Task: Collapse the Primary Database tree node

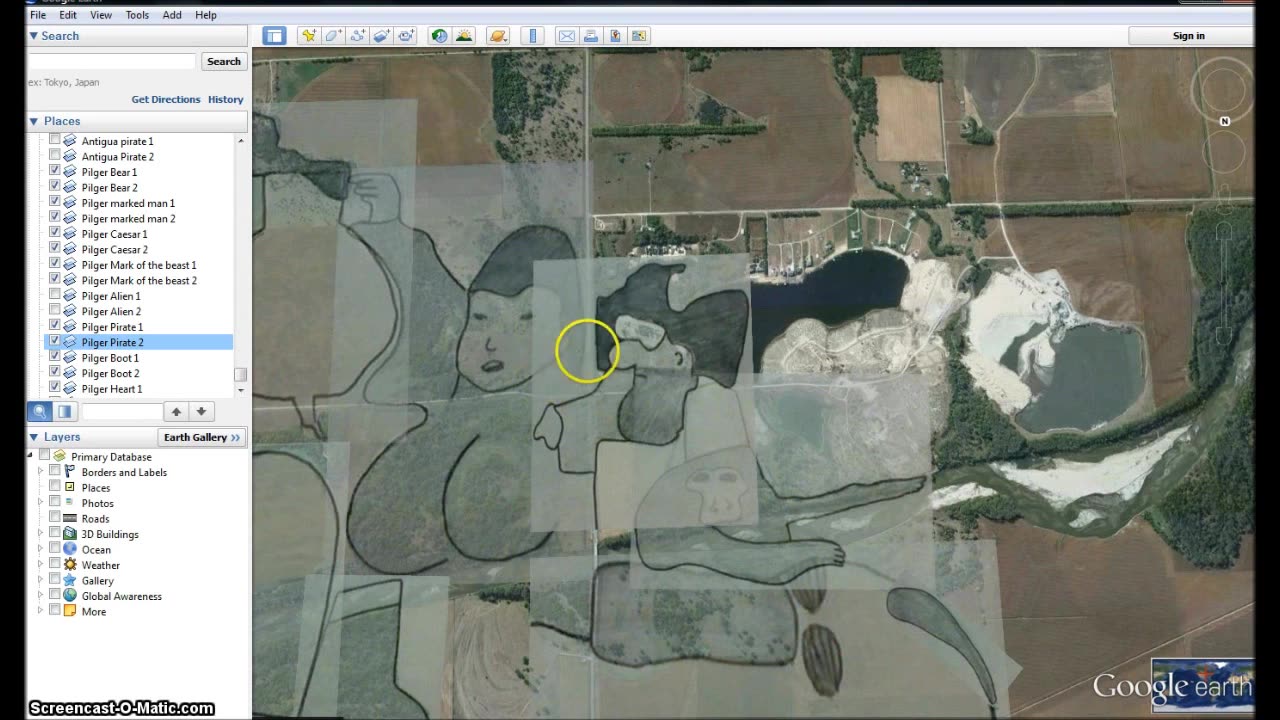Action: point(31,456)
